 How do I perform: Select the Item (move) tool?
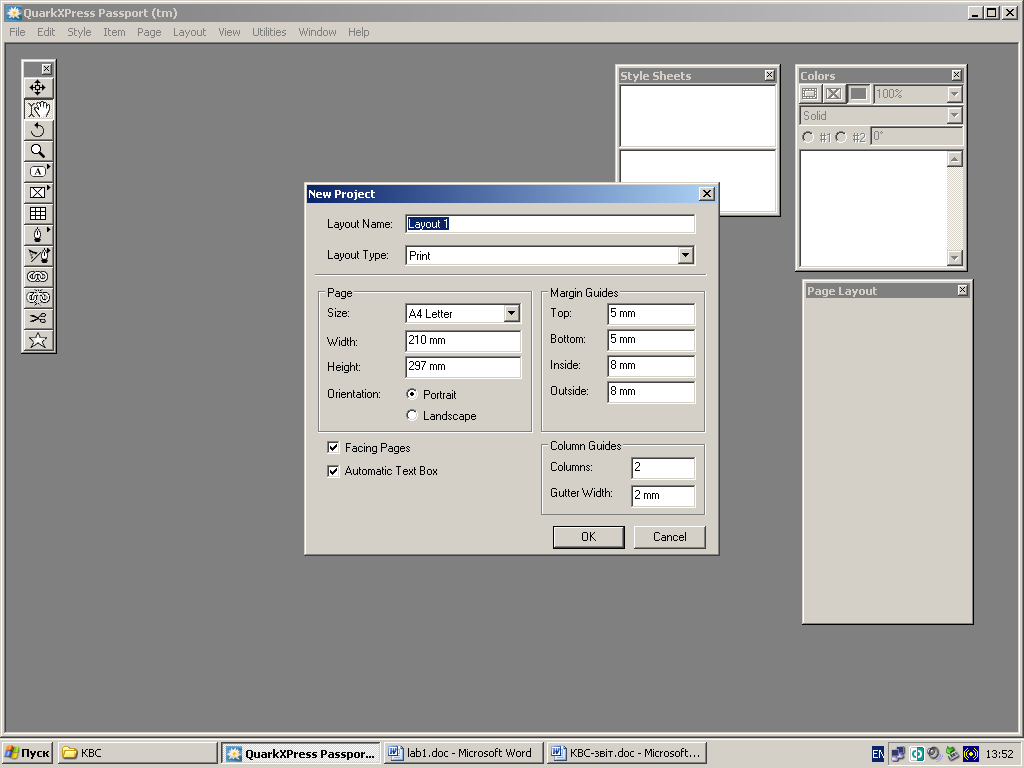pyautogui.click(x=38, y=88)
